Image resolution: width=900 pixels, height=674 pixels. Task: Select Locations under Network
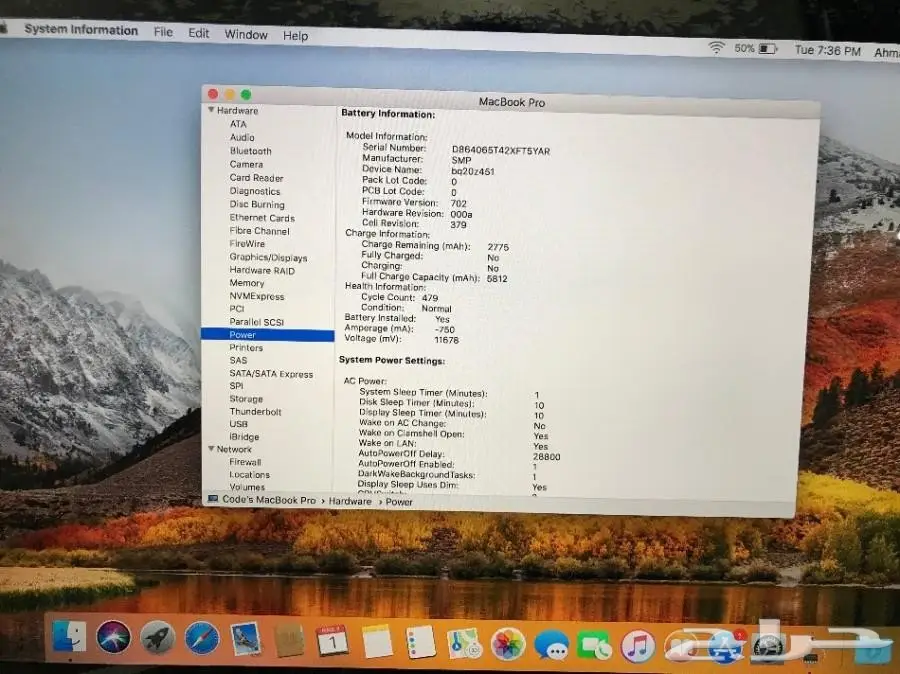(x=249, y=475)
